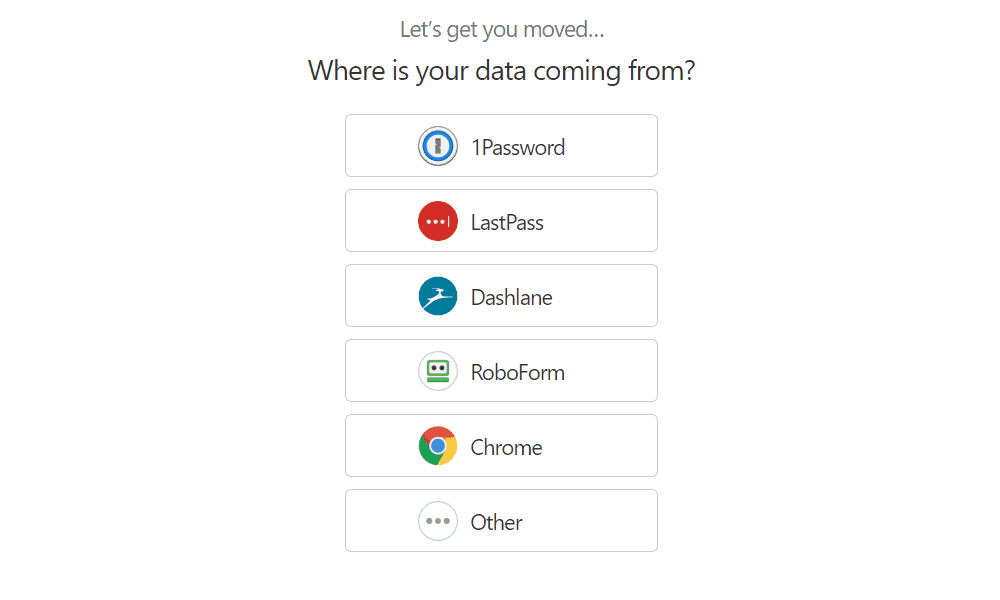This screenshot has height=600, width=1000.
Task: Click the "Other" text label
Action: (496, 522)
